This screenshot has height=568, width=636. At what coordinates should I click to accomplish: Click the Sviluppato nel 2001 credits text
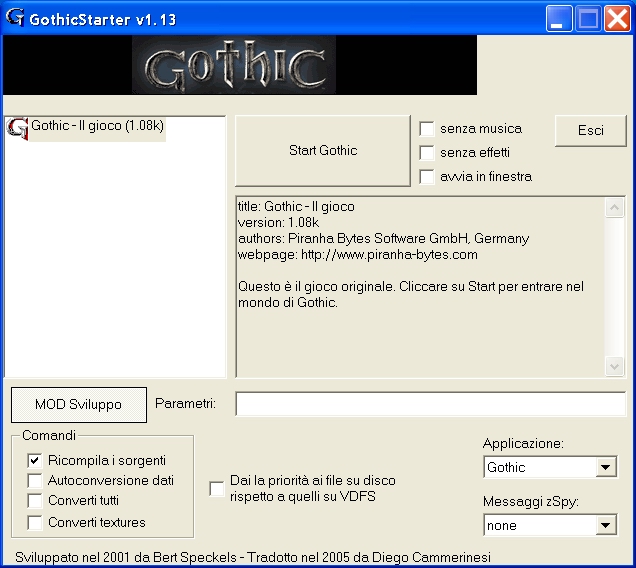click(253, 557)
